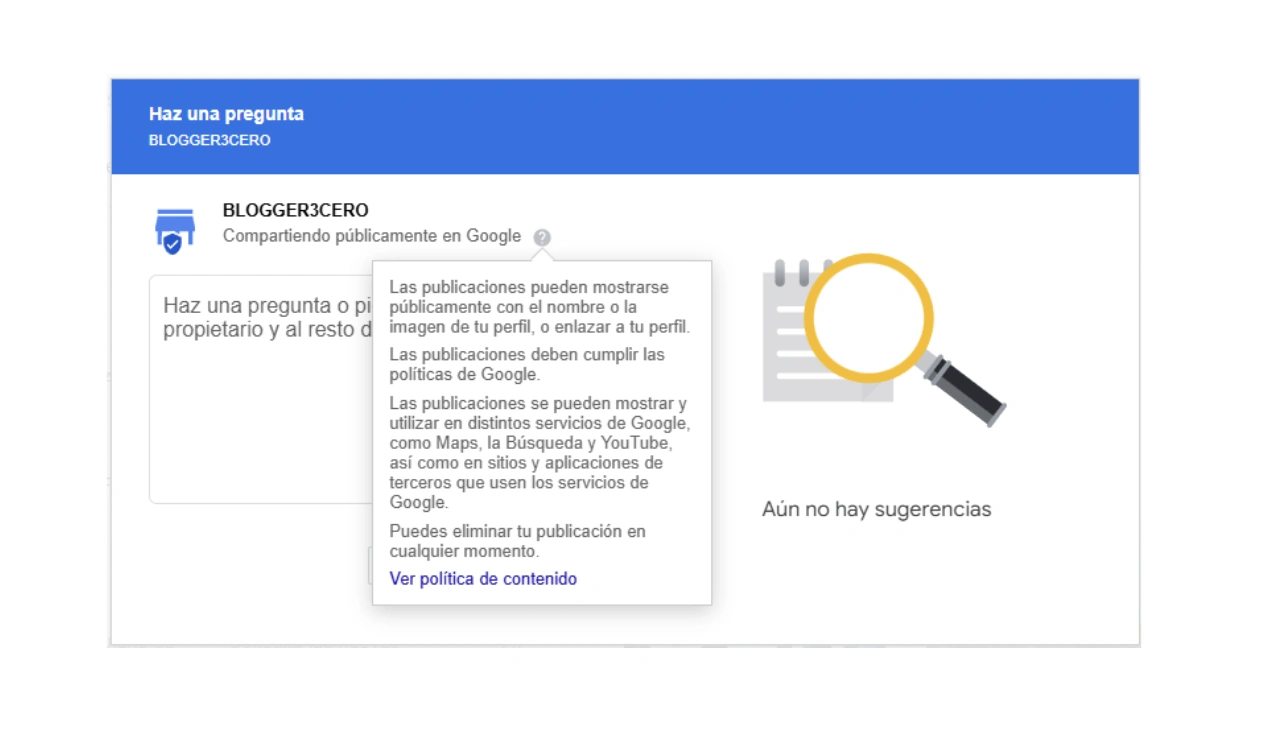The height and width of the screenshot is (740, 1280).
Task: Click tooltip paragraph mentioning Maps and YouTube
Action: point(538,453)
